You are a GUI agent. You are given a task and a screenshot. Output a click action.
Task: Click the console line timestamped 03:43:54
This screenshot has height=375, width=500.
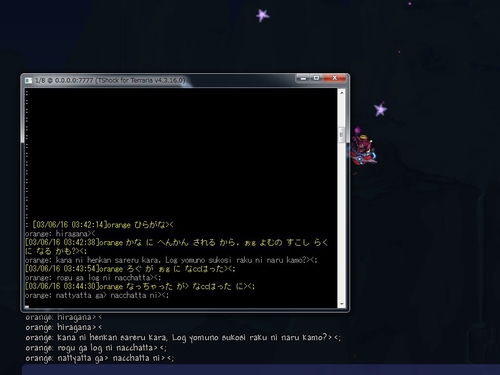point(130,269)
